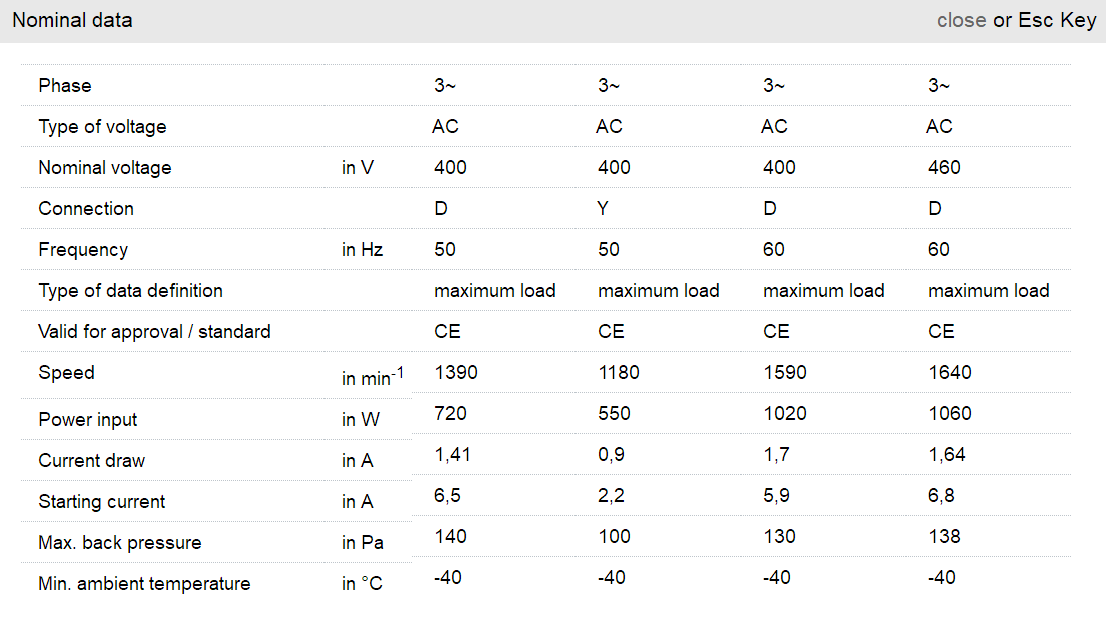
Task: Select the Connection row label
Action: pos(86,209)
